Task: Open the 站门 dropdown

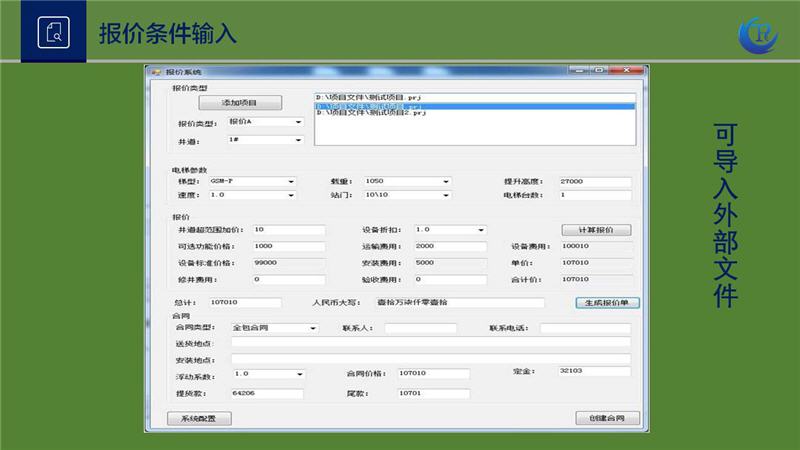Action: 445,196
